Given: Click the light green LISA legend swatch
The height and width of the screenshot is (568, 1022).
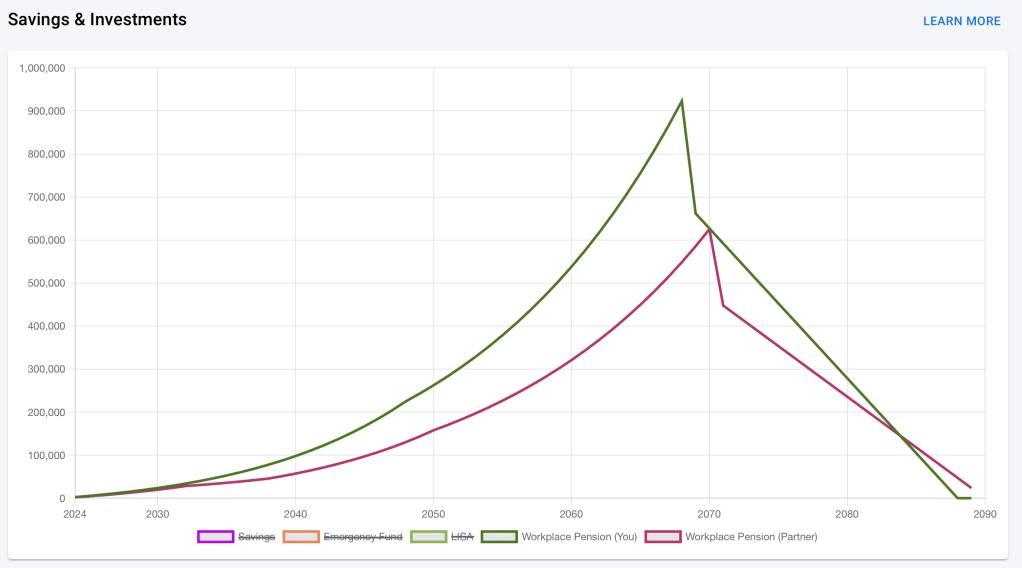Looking at the screenshot, I should 429,537.
